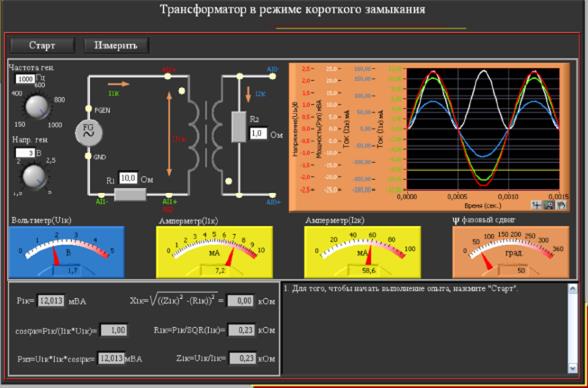
Task: Click the R1k result field 0,23
Action: 242,330
